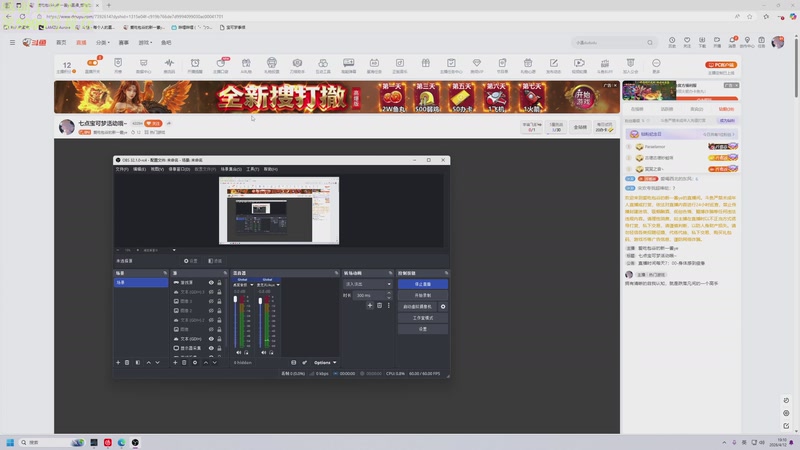
Task: Click the orange 关注 follow button
Action: (x=153, y=123)
